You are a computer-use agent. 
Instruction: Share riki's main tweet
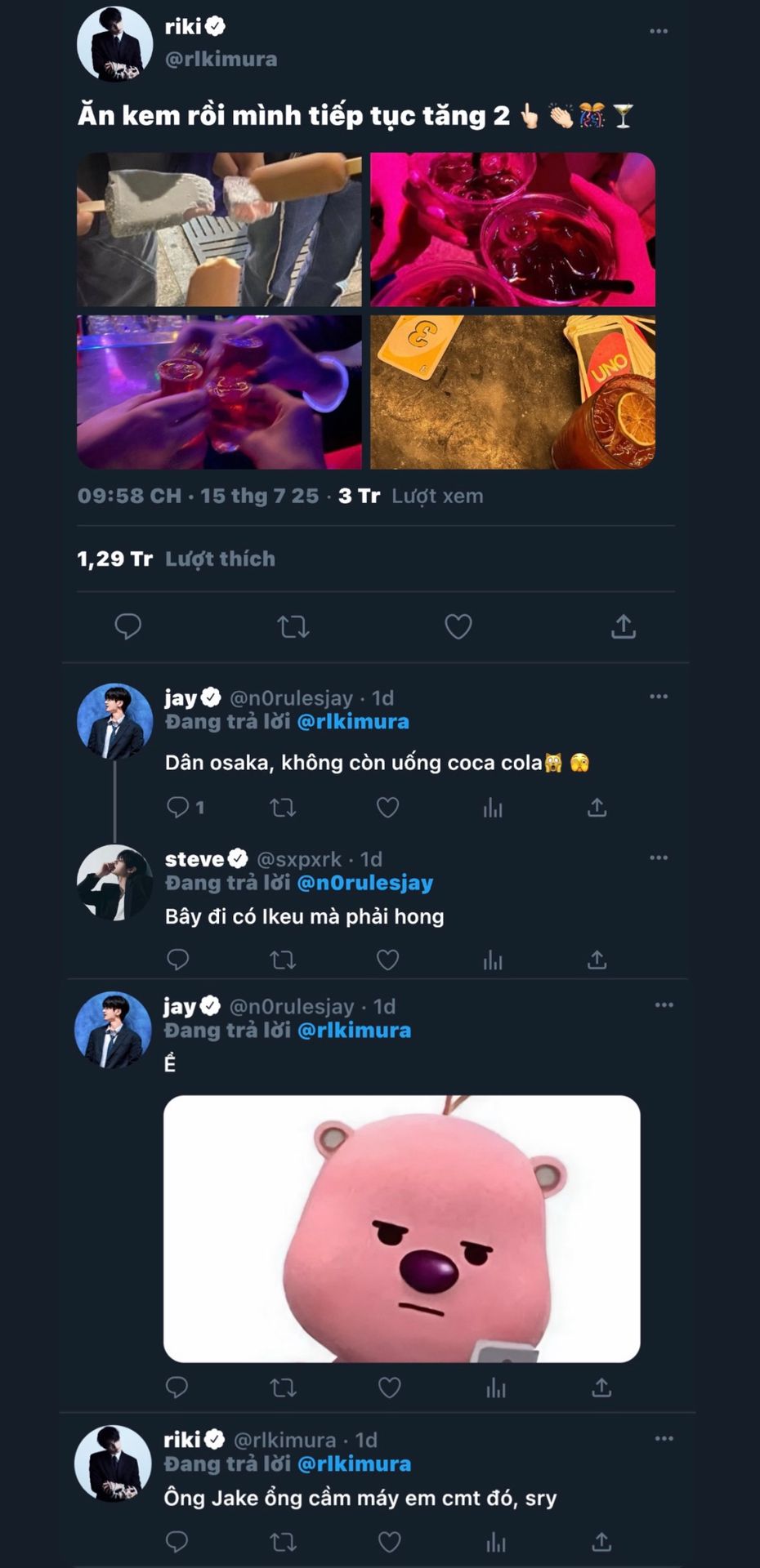[623, 626]
